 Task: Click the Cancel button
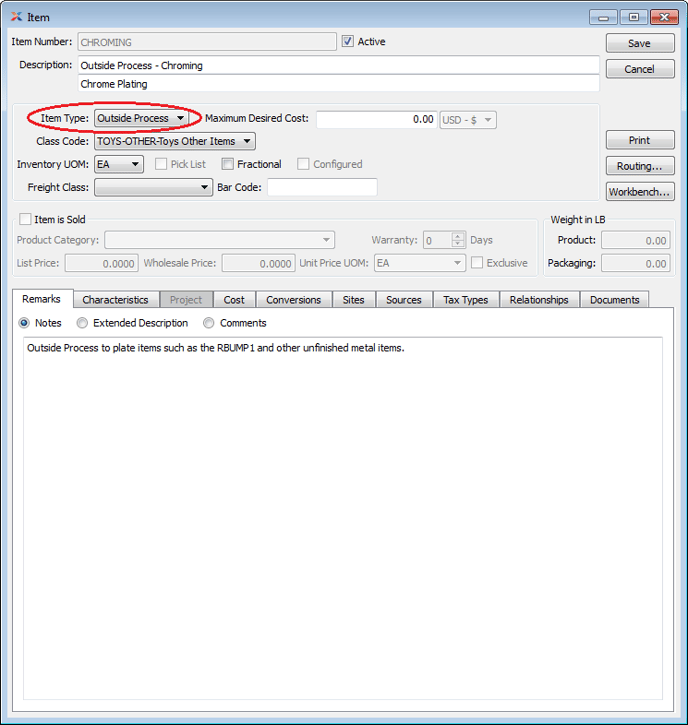click(639, 69)
